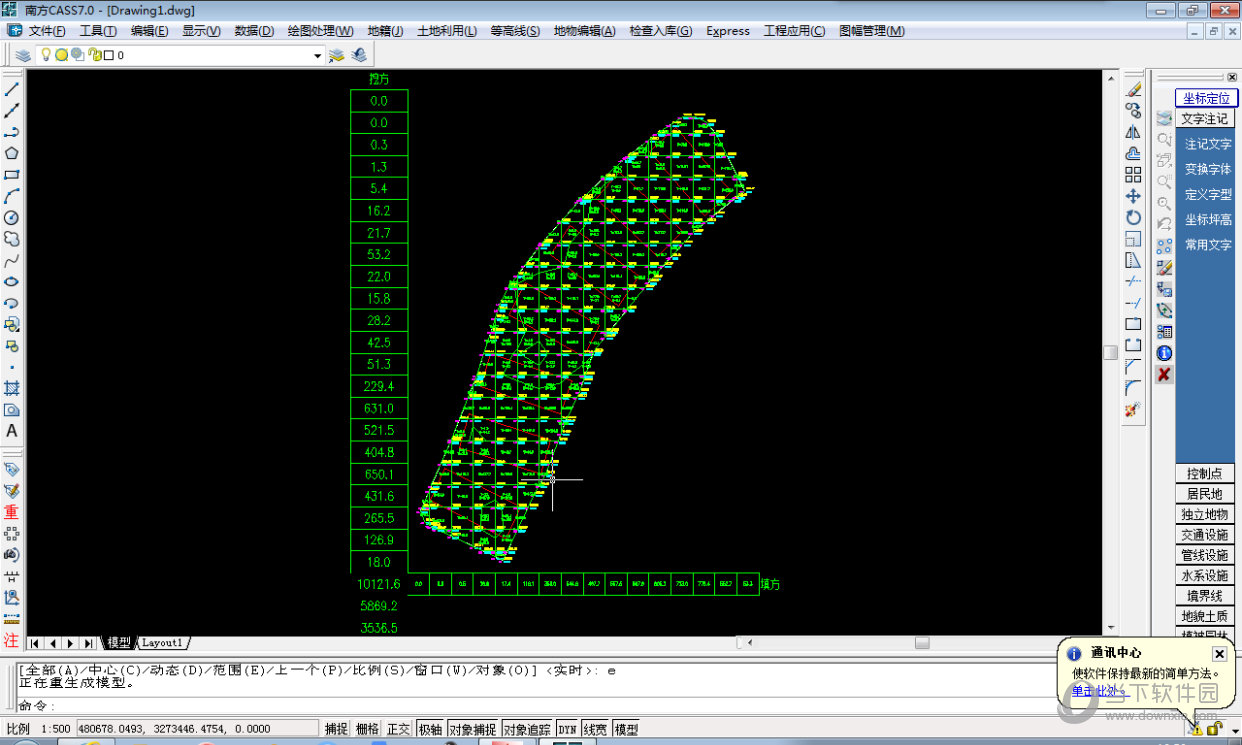The height and width of the screenshot is (745, 1242).
Task: Click the 文字注记 button in side panel
Action: click(x=1204, y=119)
